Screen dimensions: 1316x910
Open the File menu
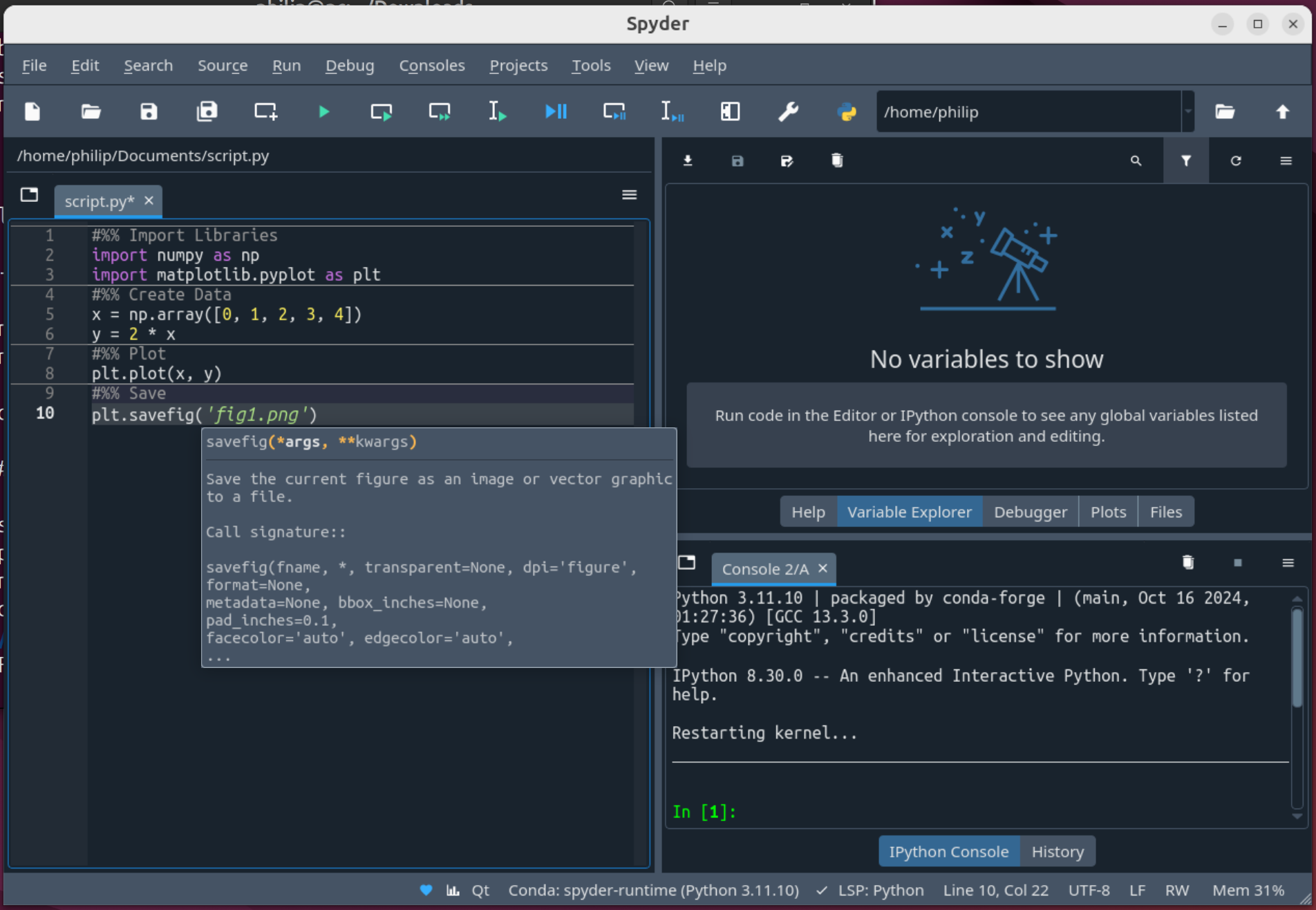(x=35, y=65)
